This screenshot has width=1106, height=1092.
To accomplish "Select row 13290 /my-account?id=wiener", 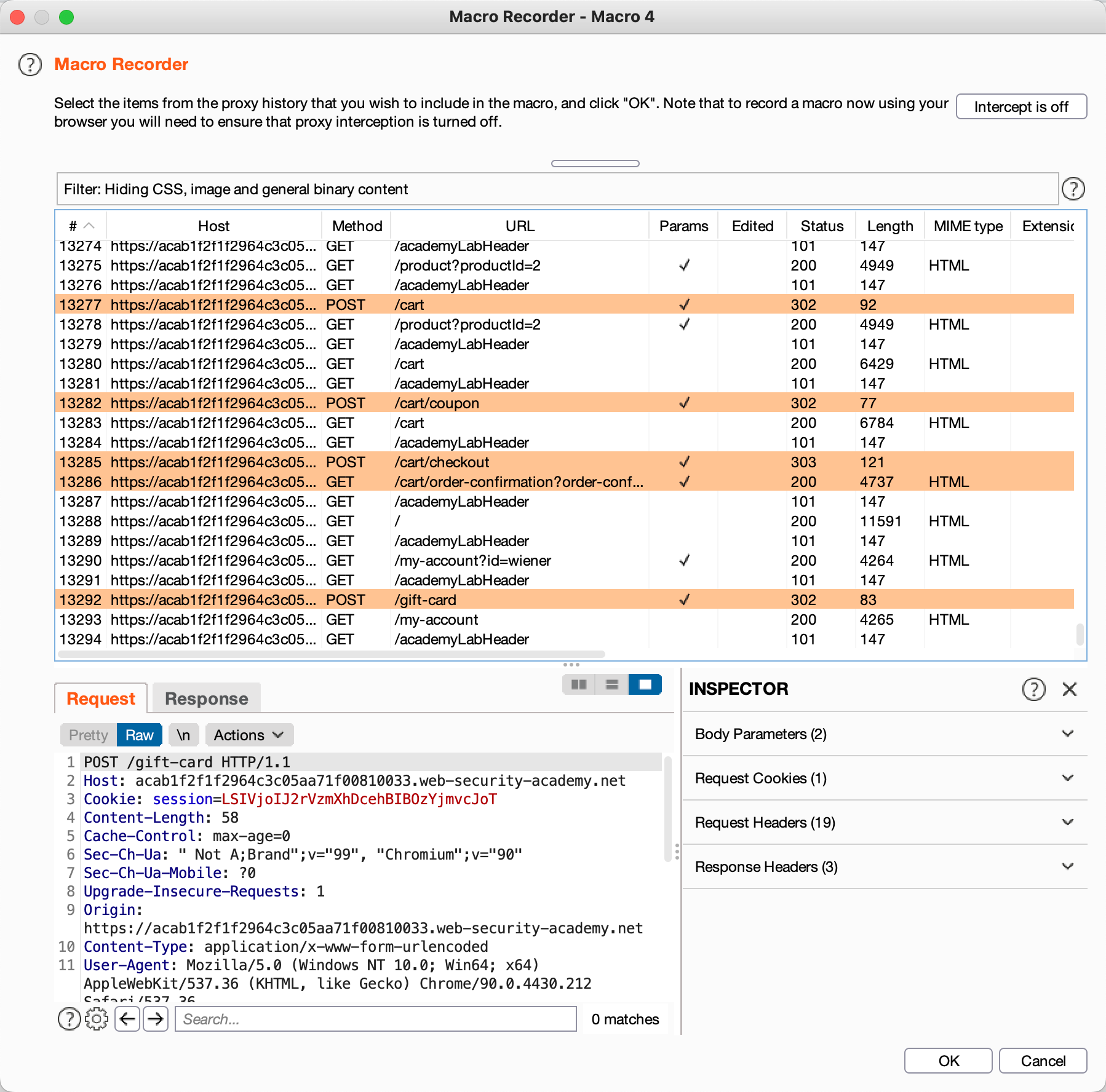I will click(565, 560).
